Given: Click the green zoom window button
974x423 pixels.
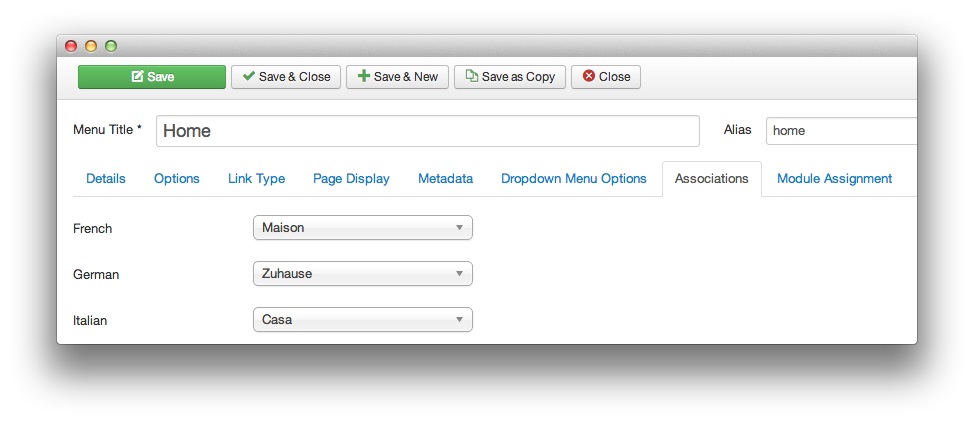Looking at the screenshot, I should [111, 46].
